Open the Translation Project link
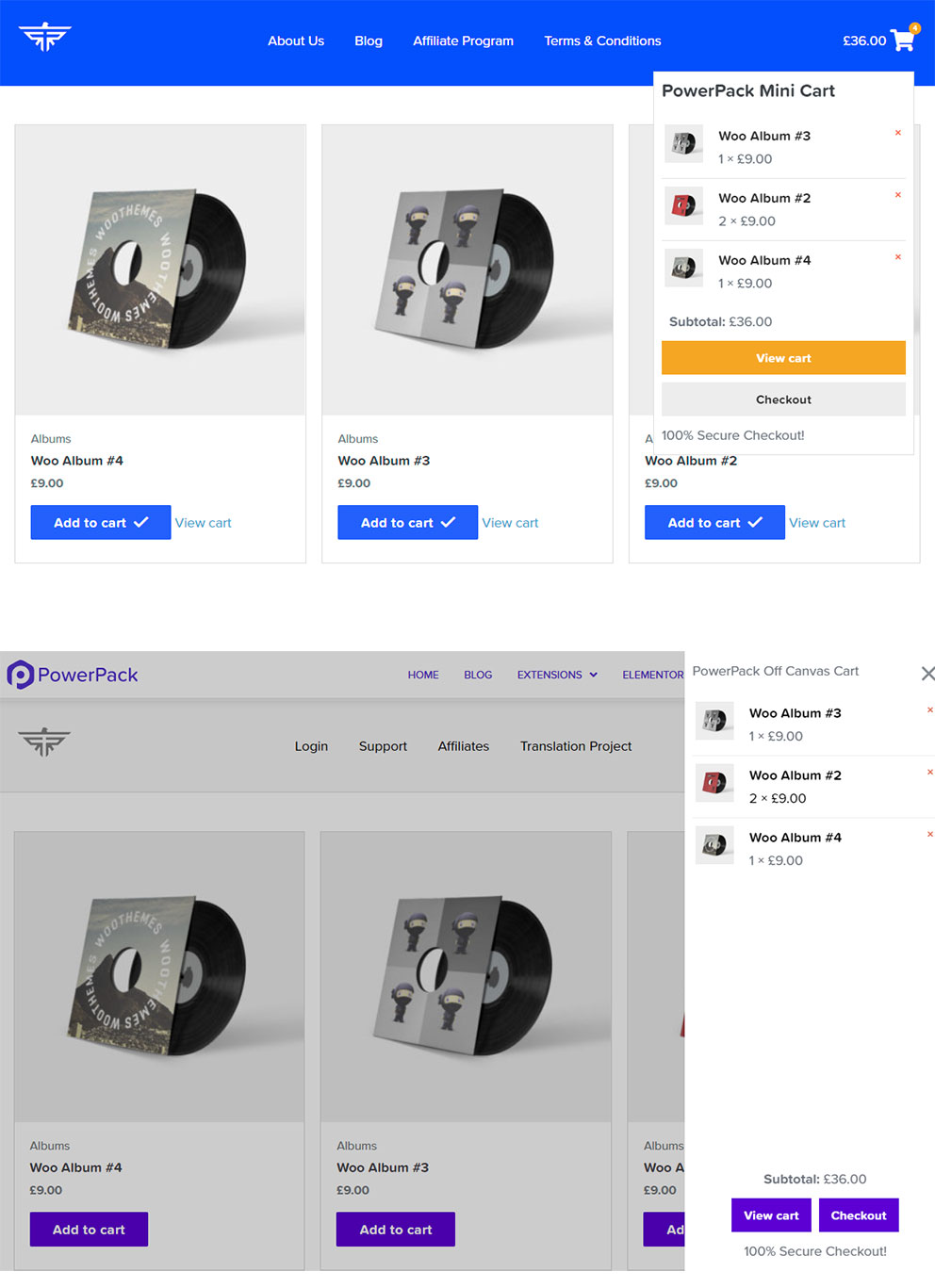Screen dimensions: 935x1288 [576, 745]
